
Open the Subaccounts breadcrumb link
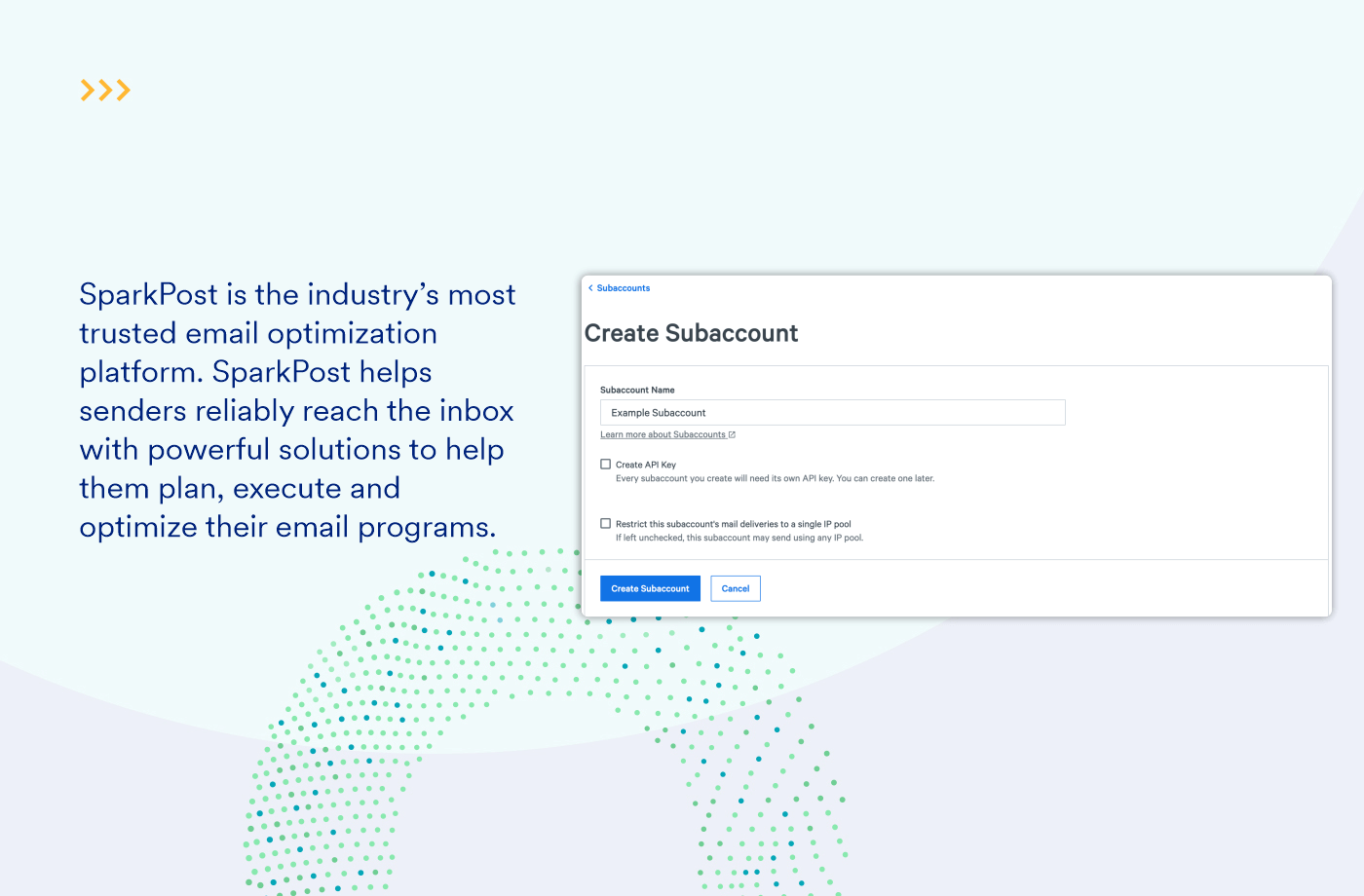pos(624,287)
